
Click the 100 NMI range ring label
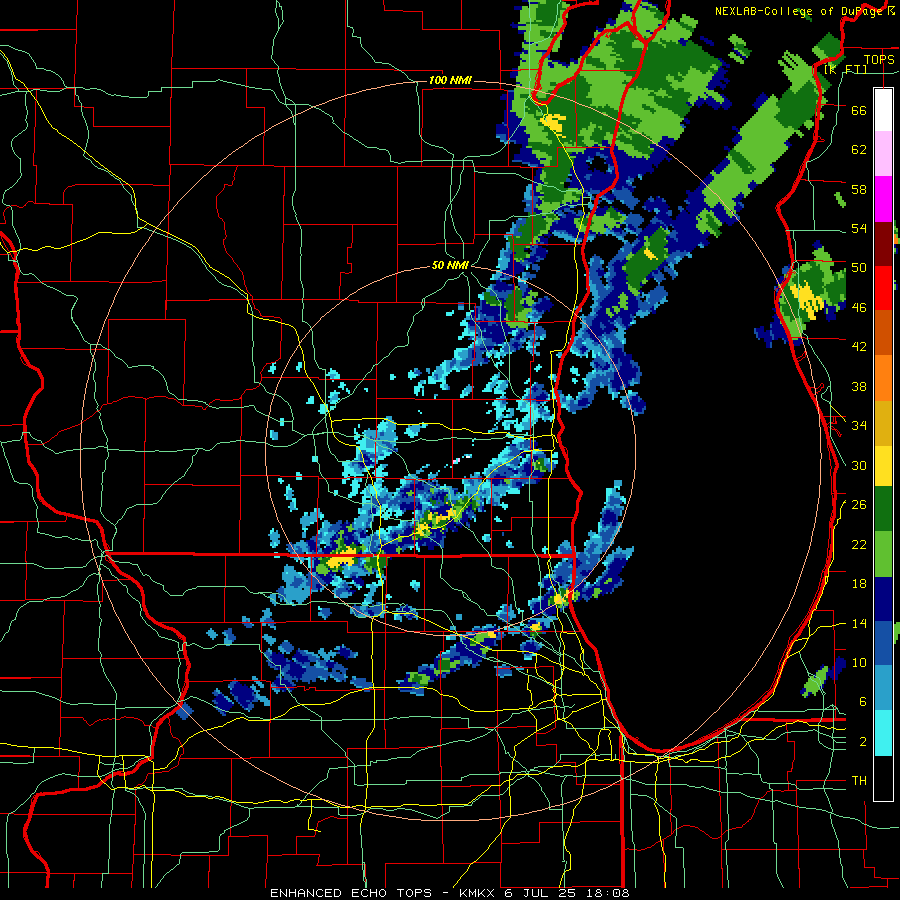point(450,80)
